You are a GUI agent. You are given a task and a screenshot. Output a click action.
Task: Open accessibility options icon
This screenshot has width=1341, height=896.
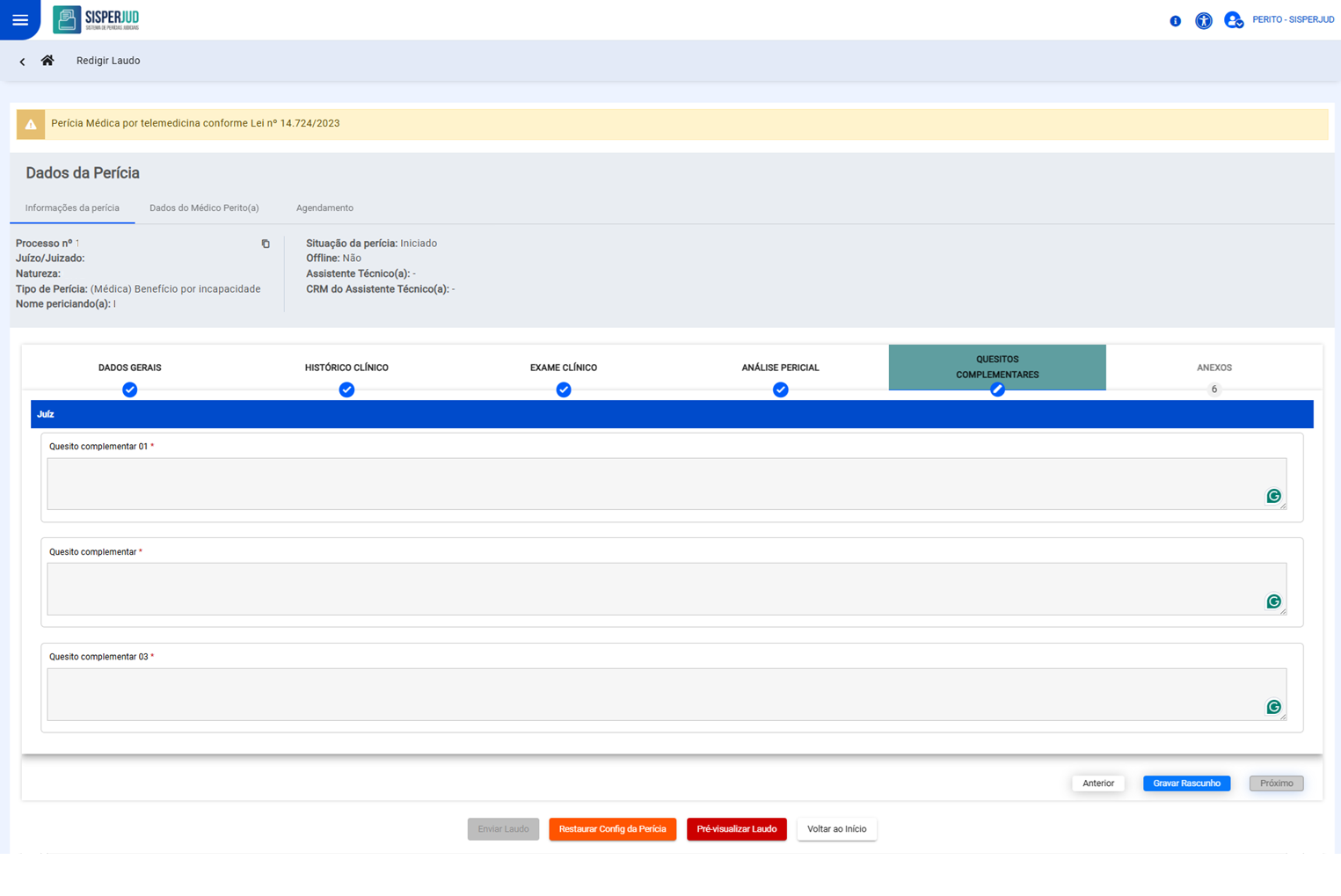point(1203,20)
